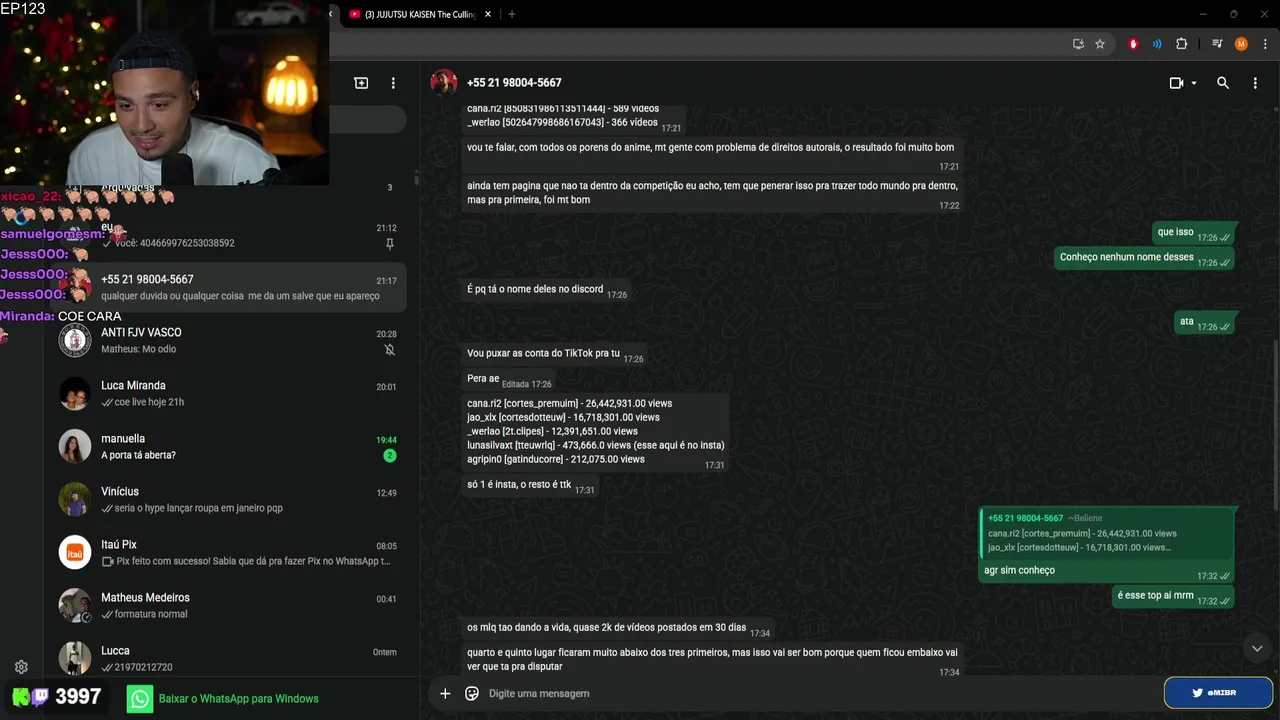Image resolution: width=1280 pixels, height=720 pixels.
Task: Click the muted bell icon on ANTI FJV VASCO
Action: (390, 350)
